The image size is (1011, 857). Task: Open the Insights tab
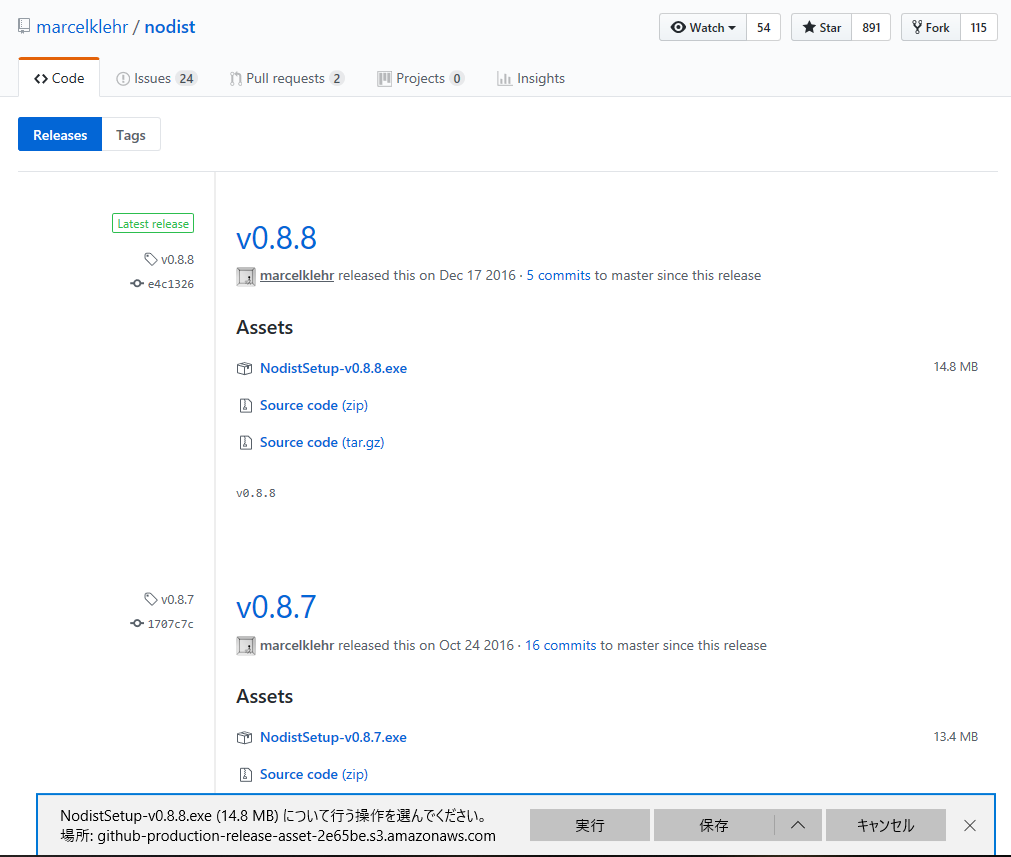pos(531,78)
